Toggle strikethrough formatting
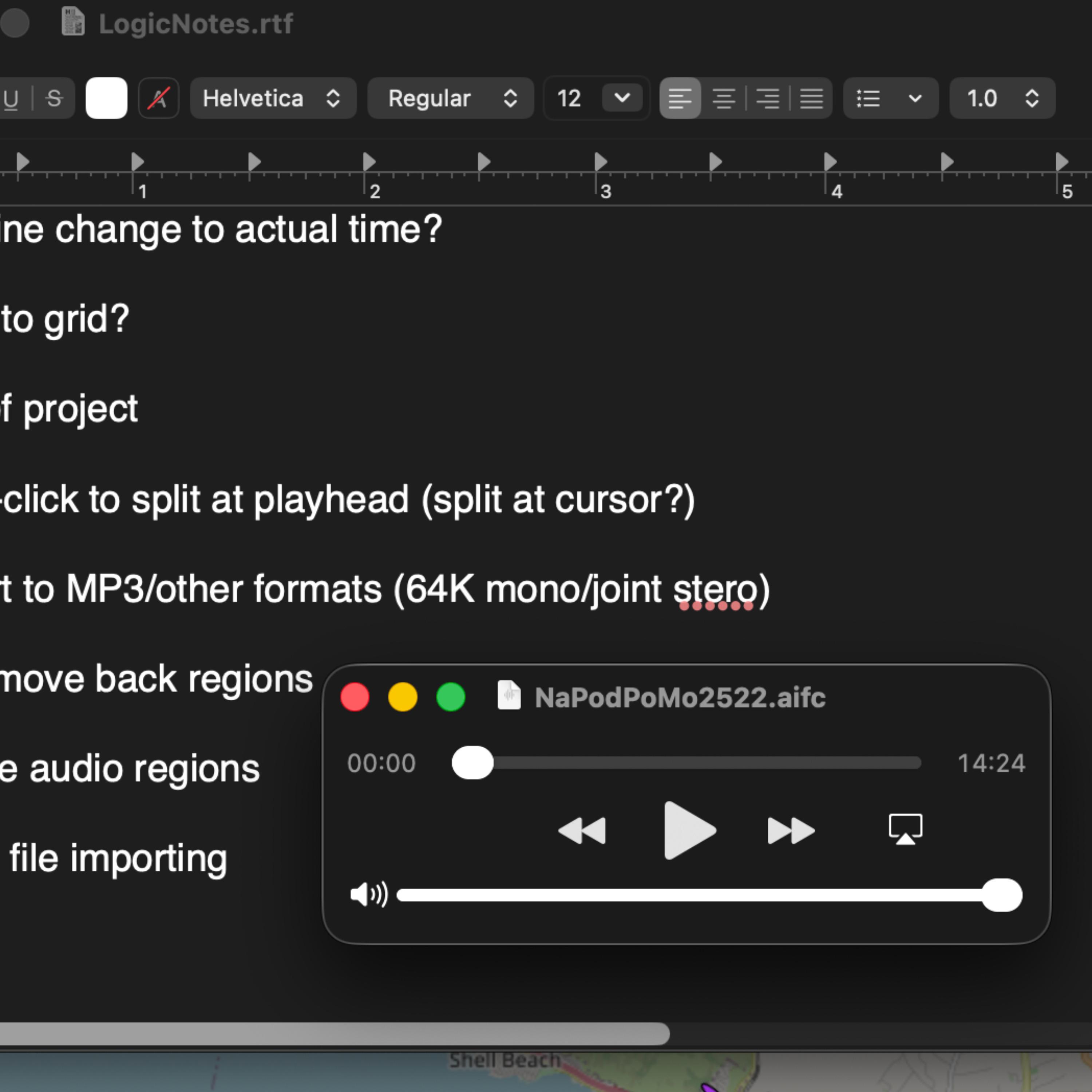This screenshot has width=1092, height=1092. pyautogui.click(x=54, y=98)
